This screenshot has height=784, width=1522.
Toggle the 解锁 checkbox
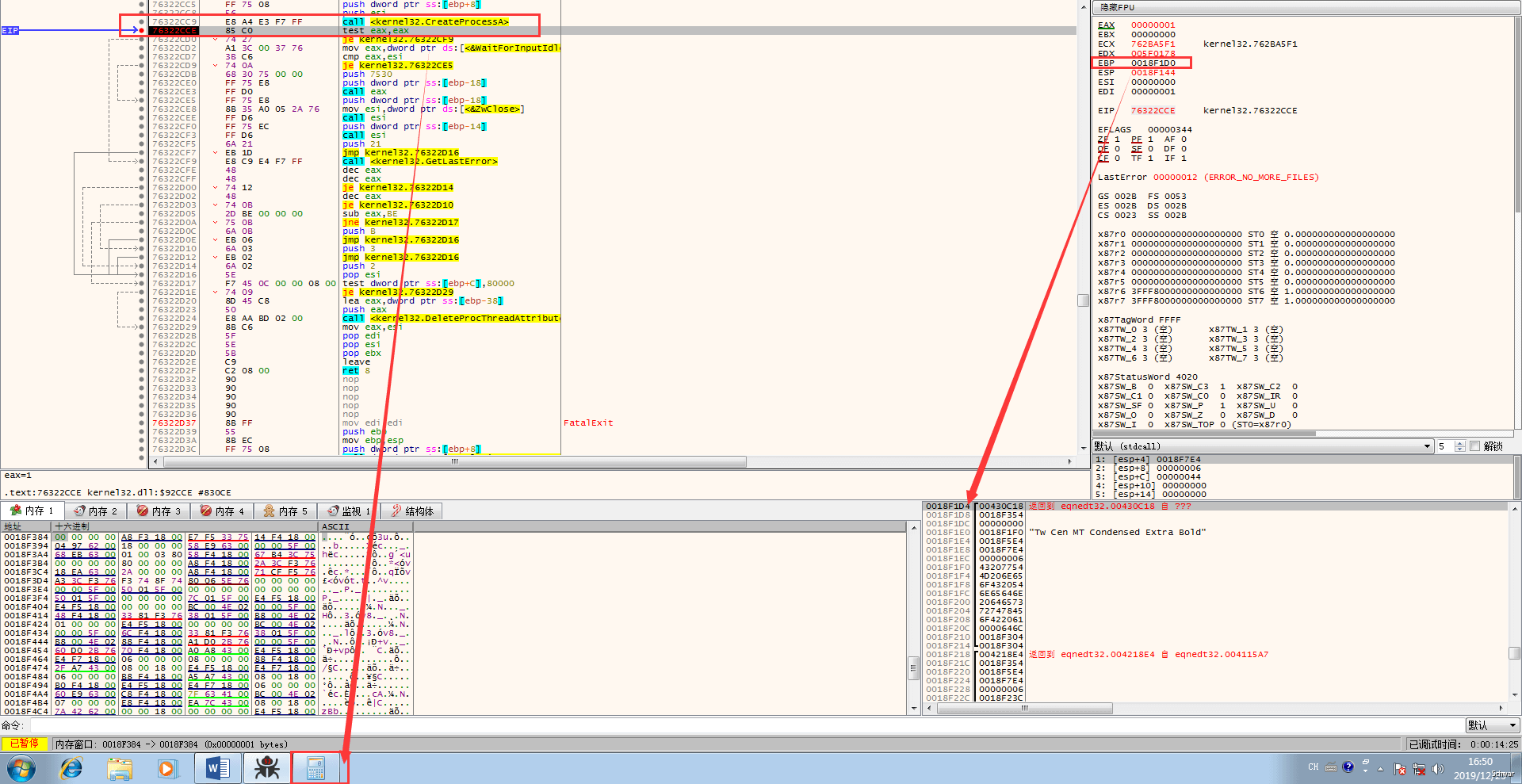(x=1474, y=446)
